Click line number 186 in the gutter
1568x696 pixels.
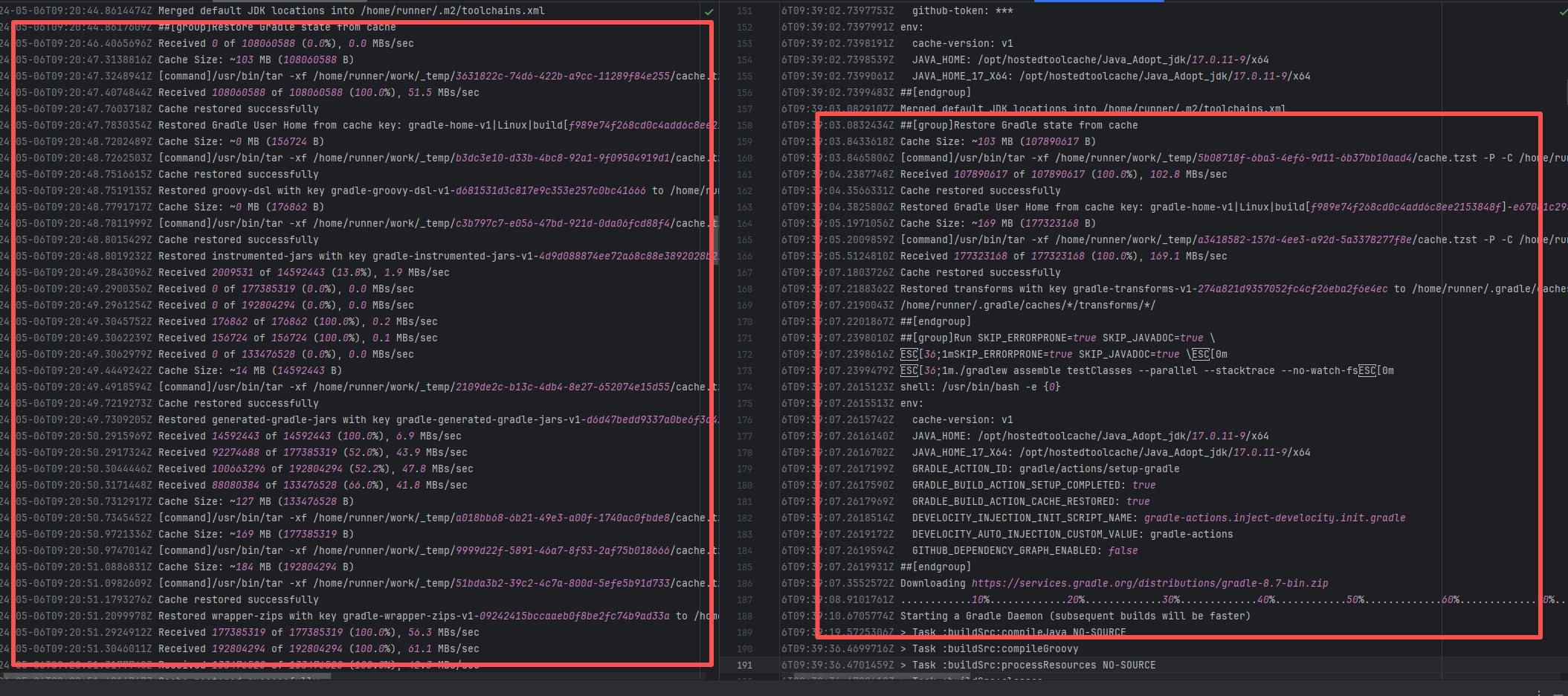click(x=744, y=584)
